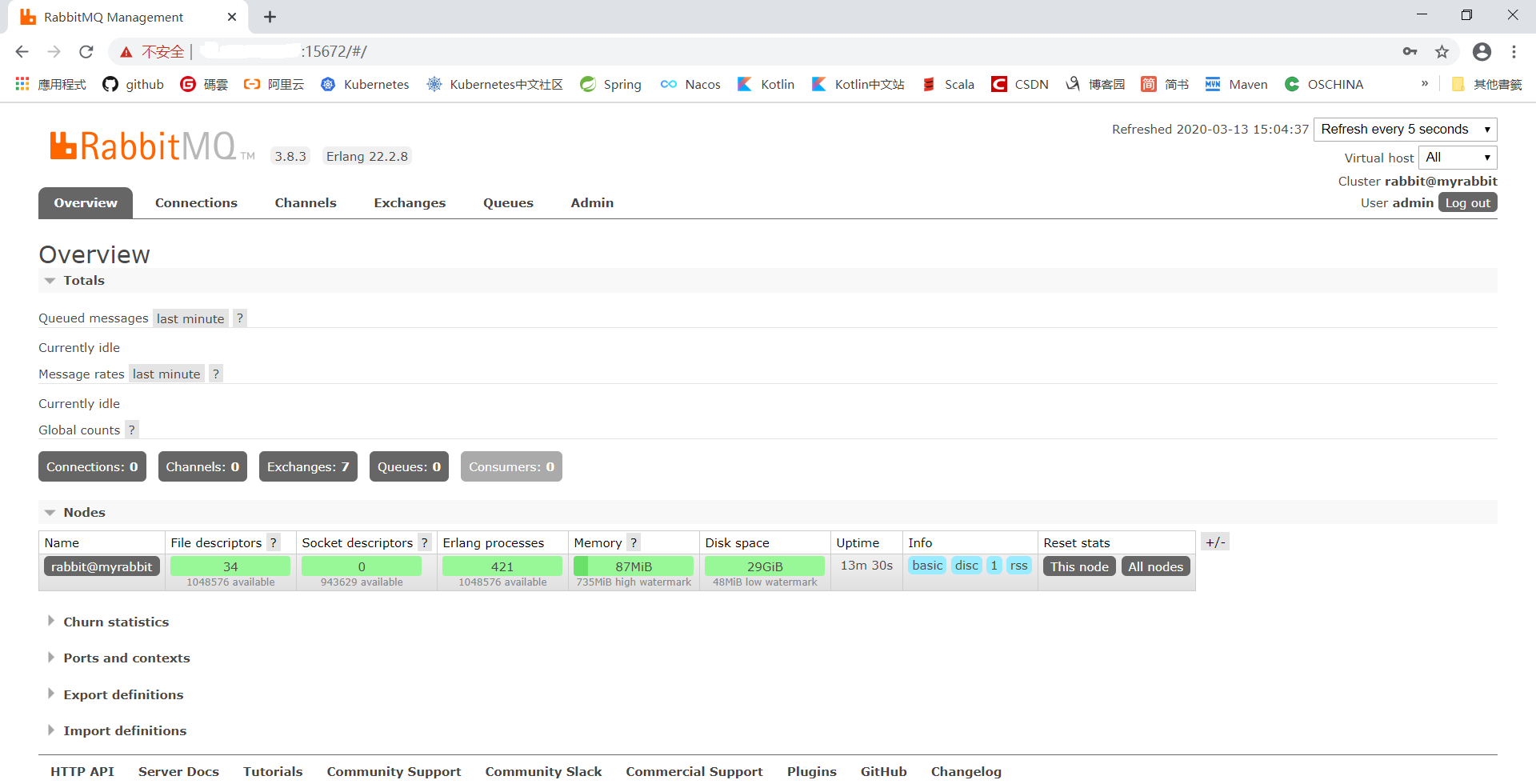Click the Connections: 0 count button
This screenshot has height=784, width=1536.
click(x=92, y=466)
